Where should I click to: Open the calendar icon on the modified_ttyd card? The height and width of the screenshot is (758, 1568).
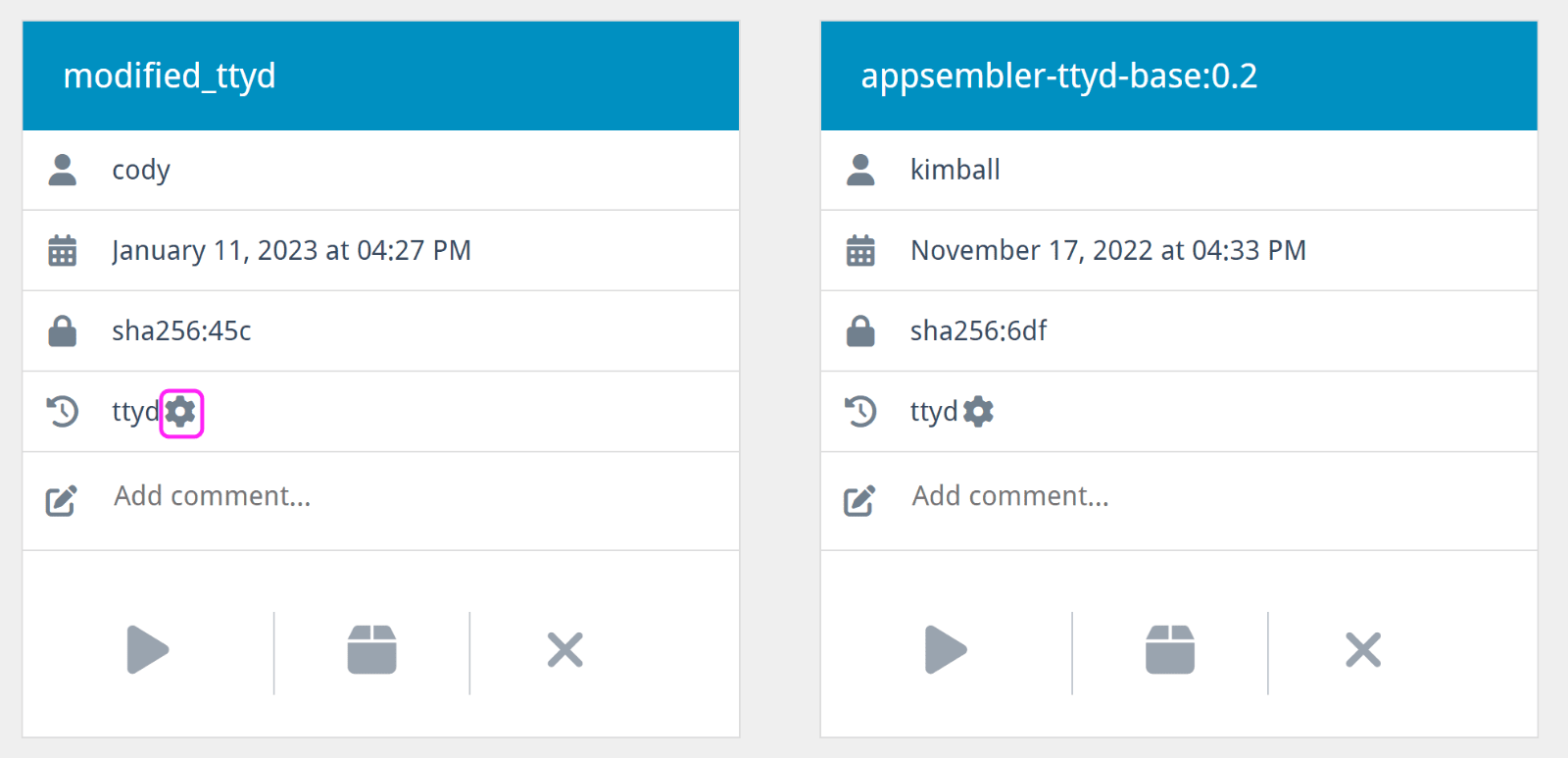tap(62, 250)
